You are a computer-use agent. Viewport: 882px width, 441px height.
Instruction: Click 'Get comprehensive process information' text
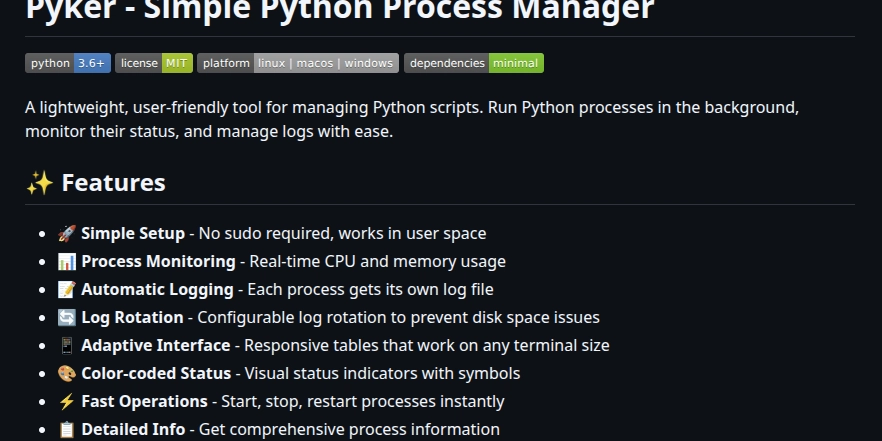tap(349, 430)
